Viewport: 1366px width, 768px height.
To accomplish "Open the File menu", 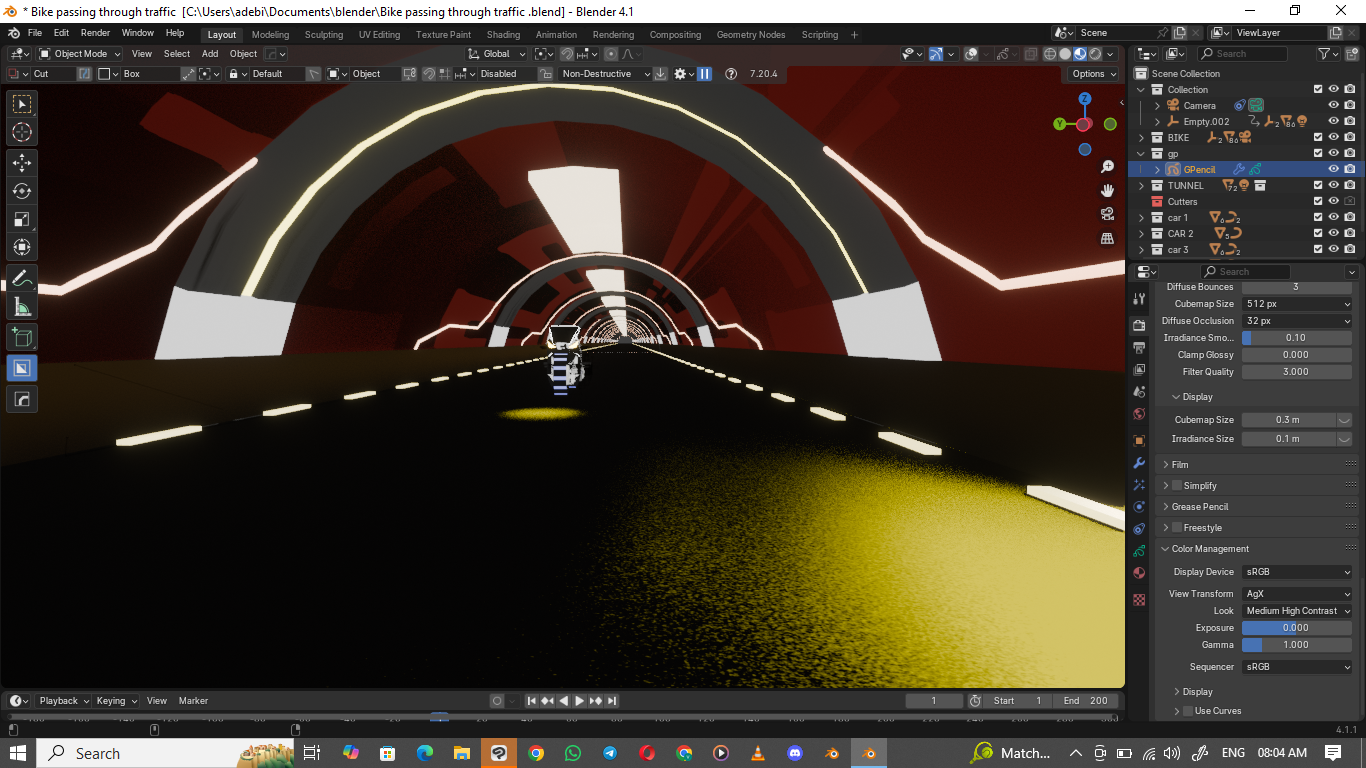I will click(x=35, y=33).
